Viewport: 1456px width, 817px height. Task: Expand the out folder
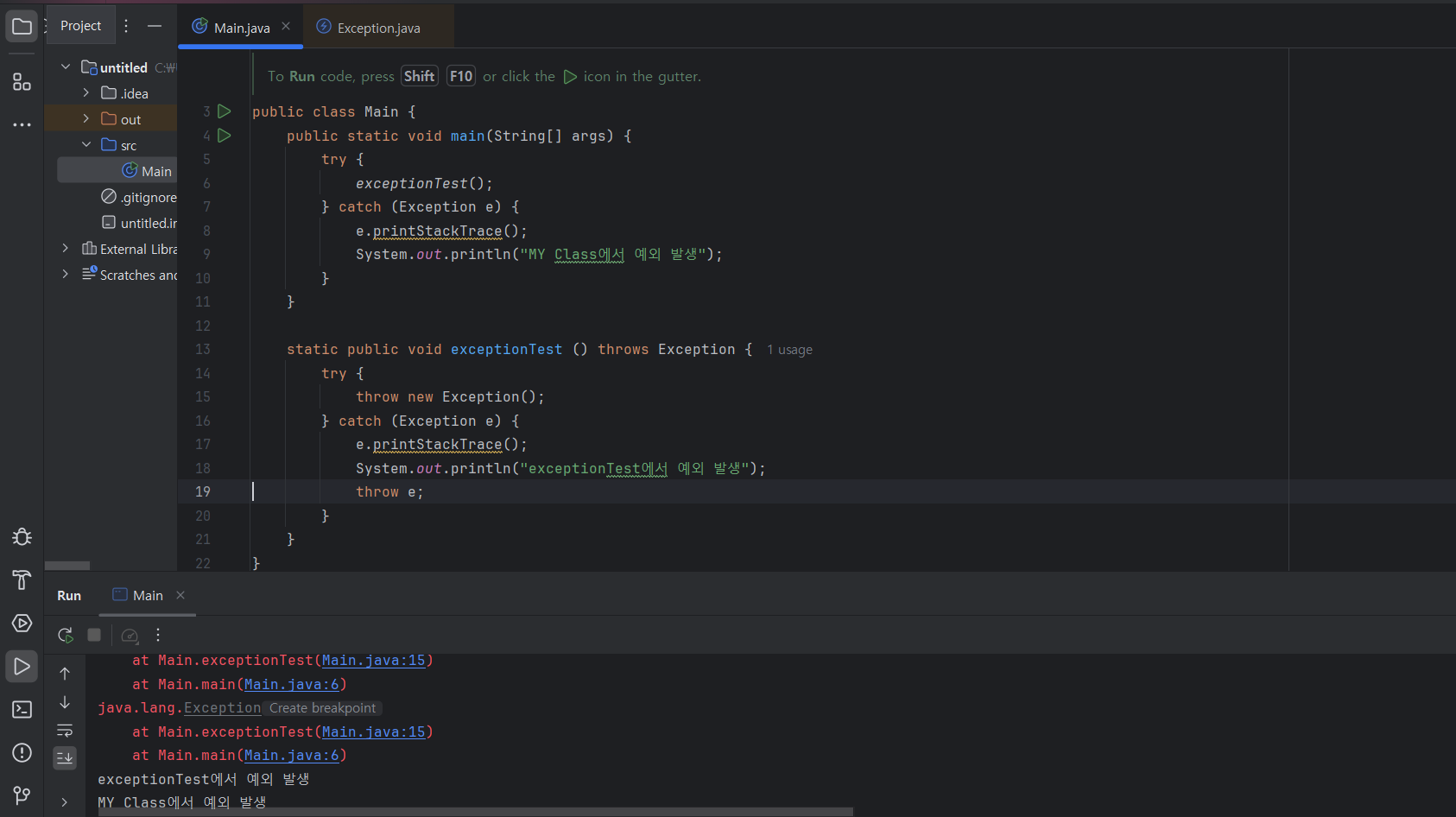85,118
